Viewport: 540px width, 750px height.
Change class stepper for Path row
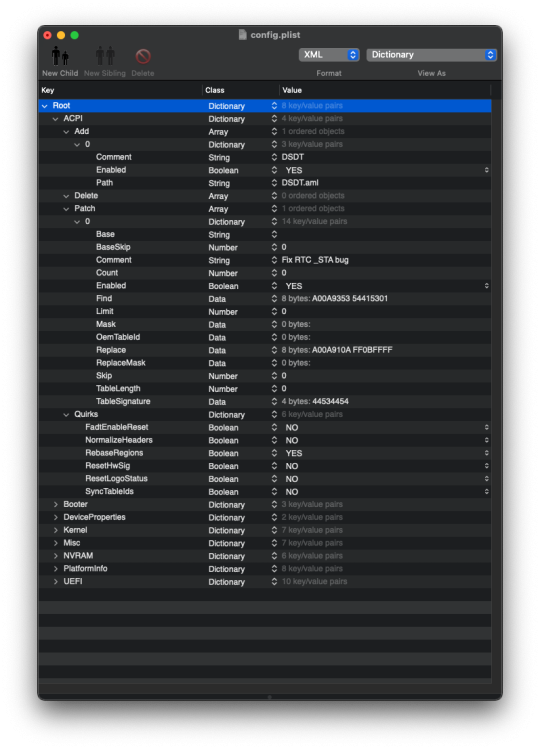click(274, 183)
